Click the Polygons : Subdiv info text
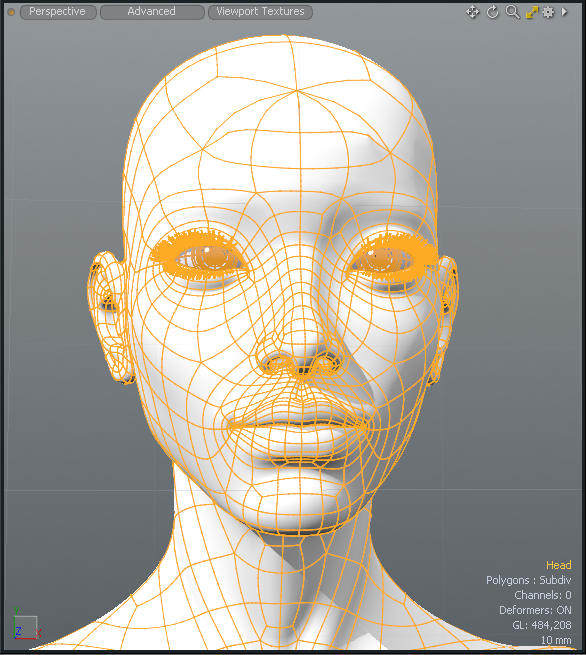Screen dimensions: 586x655 pos(528,580)
